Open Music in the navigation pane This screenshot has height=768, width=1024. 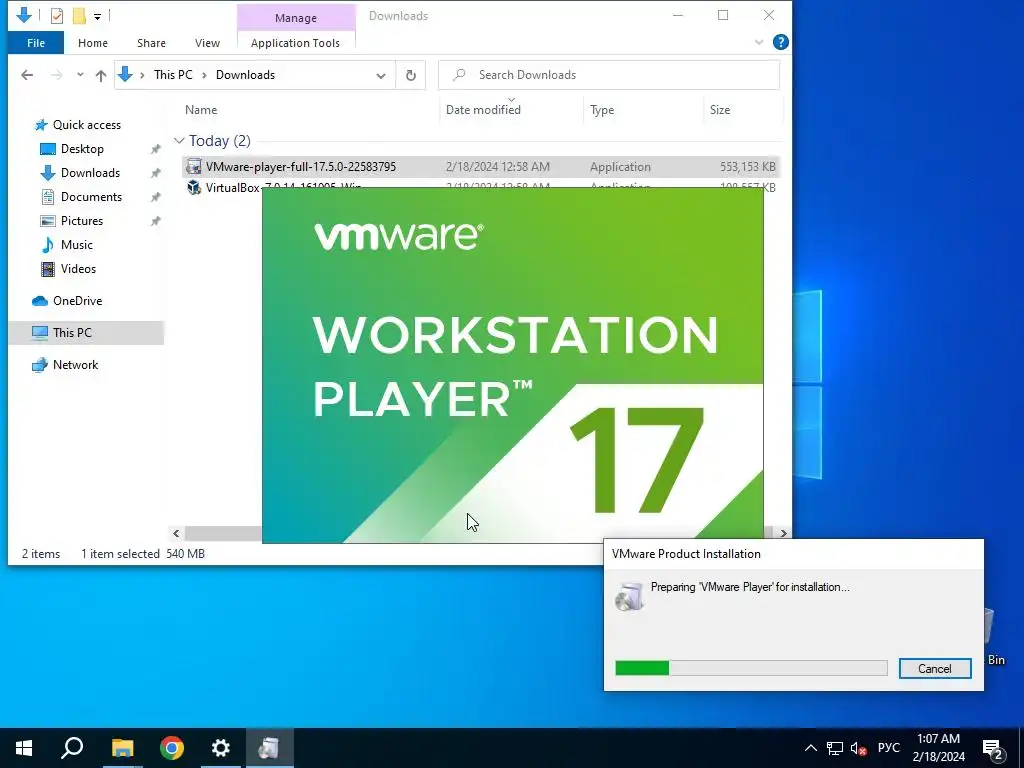(x=76, y=245)
